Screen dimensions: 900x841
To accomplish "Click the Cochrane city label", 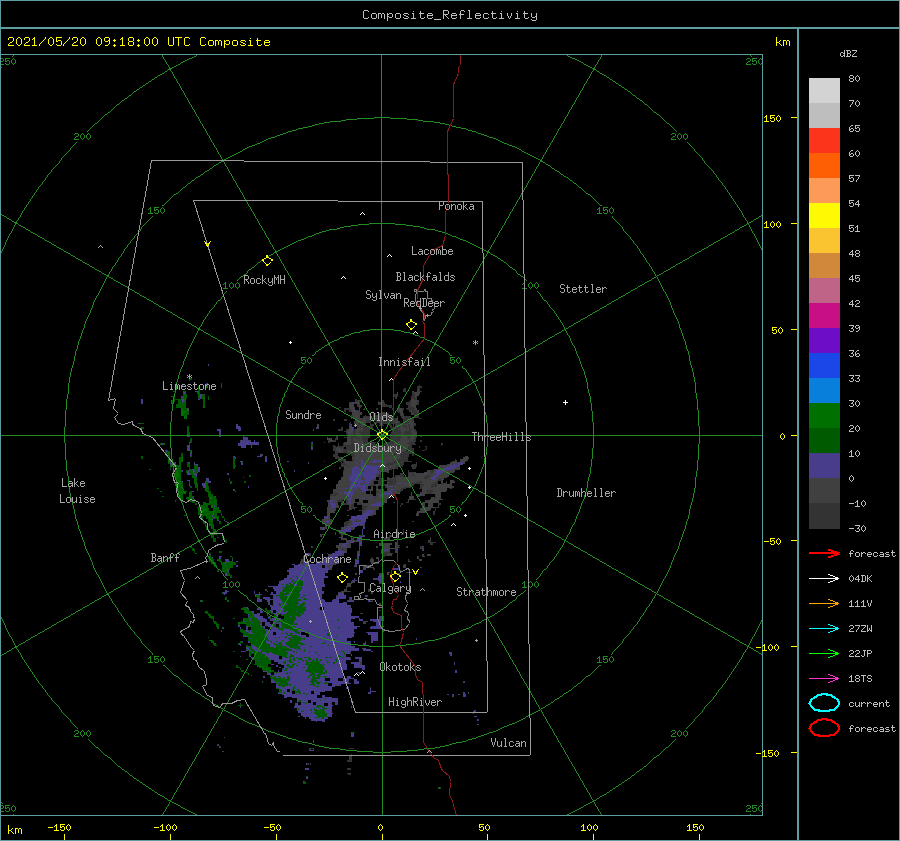I will click(327, 559).
